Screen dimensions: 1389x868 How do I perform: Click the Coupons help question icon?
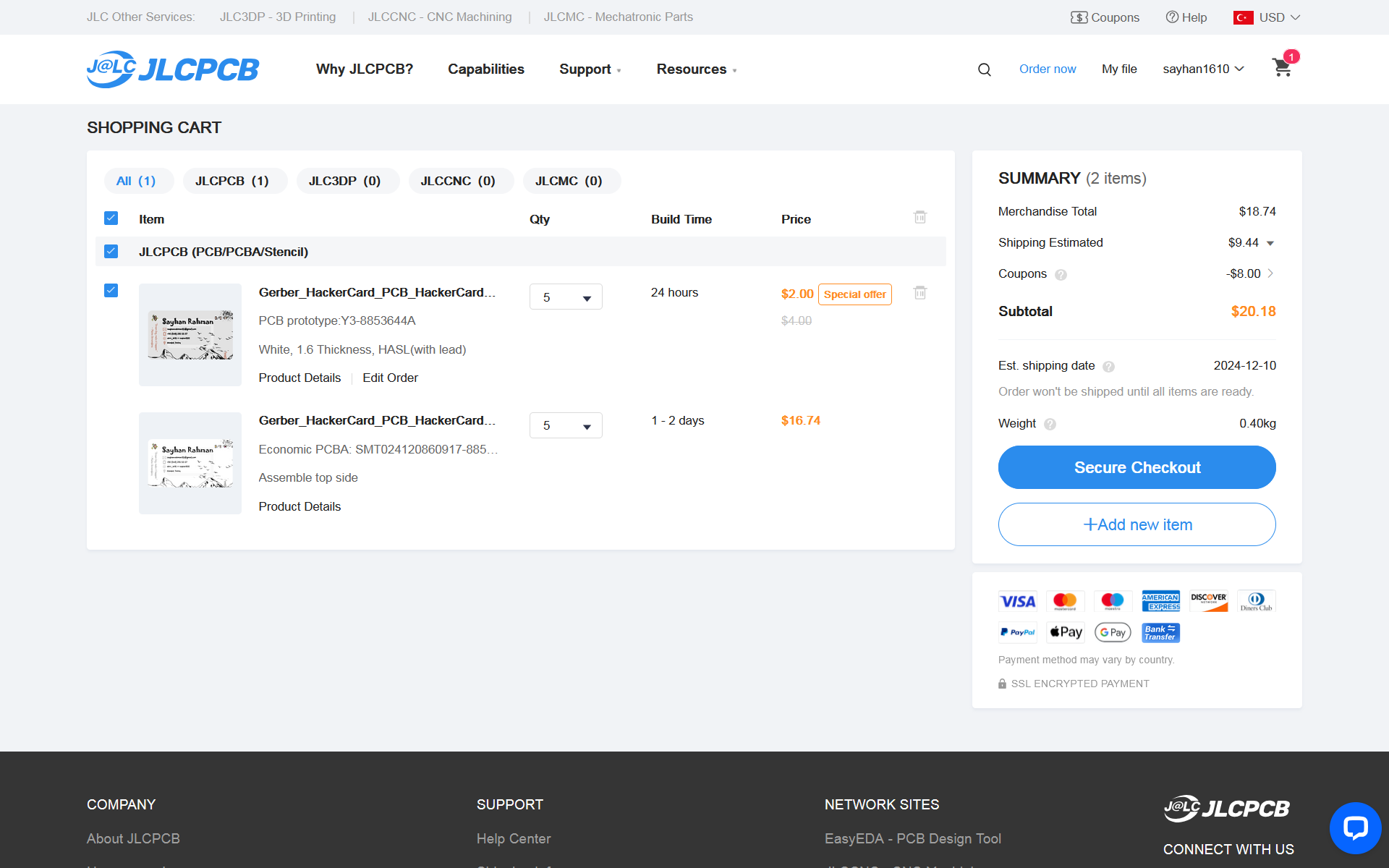(x=1061, y=275)
